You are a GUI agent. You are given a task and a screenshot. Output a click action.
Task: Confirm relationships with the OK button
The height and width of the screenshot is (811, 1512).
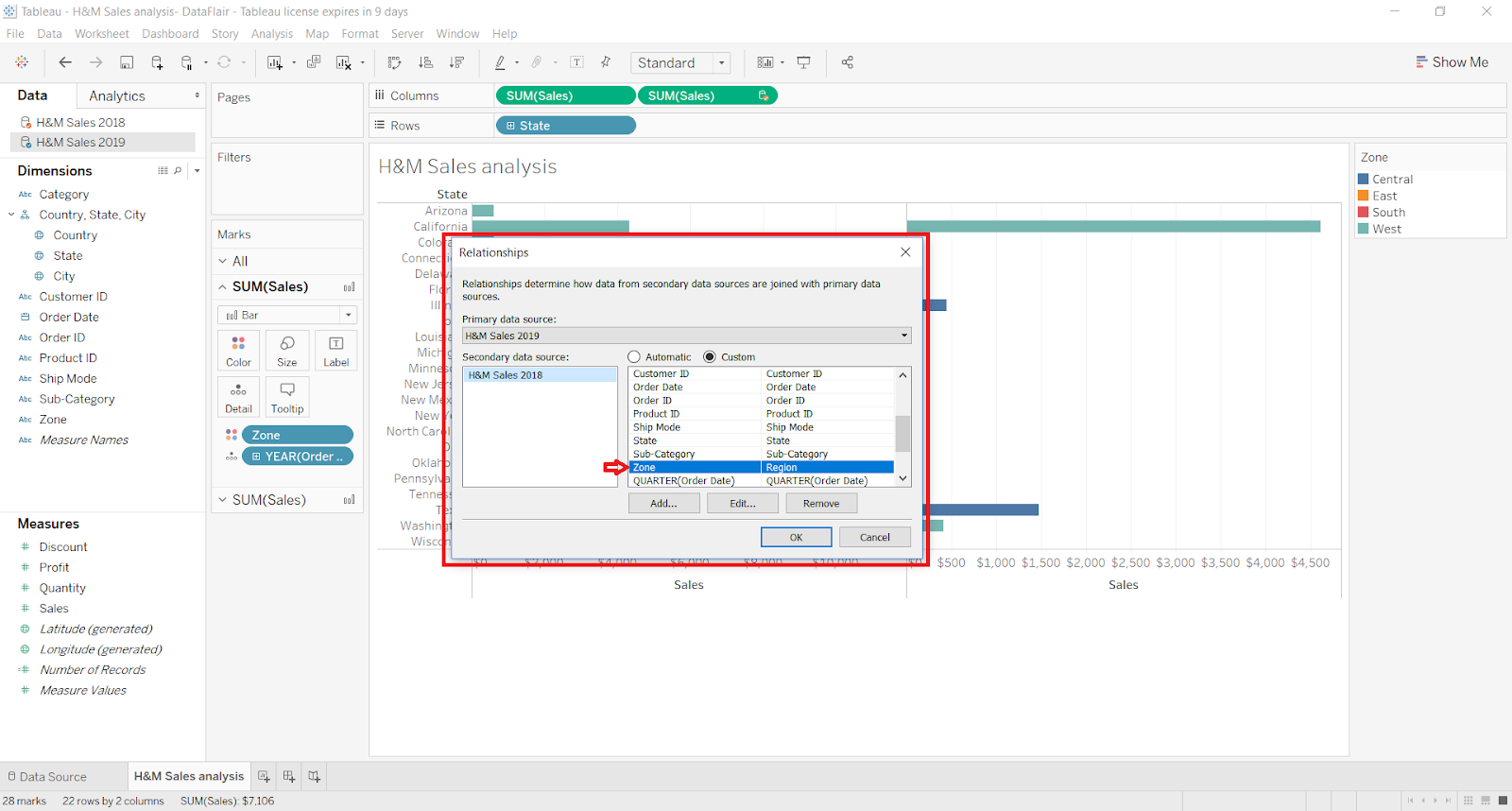[x=797, y=537]
